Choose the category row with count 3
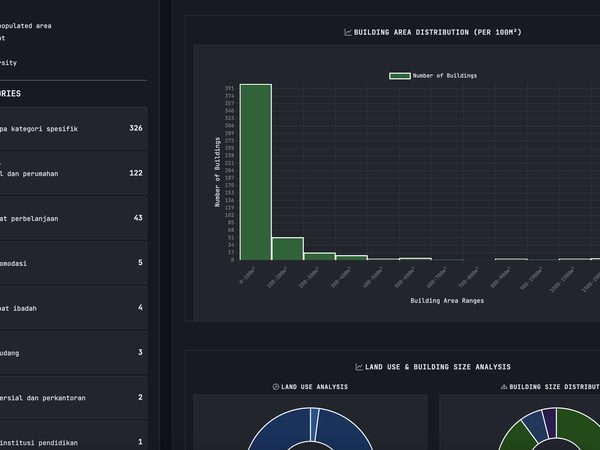Screen dimensions: 600x450 pos(73,352)
